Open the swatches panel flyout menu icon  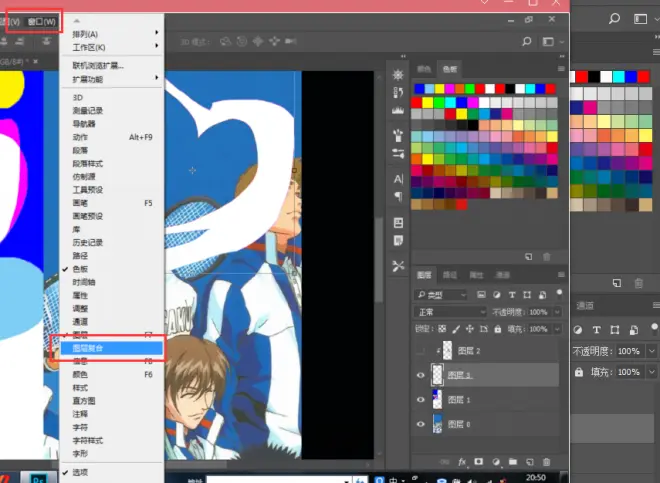[561, 69]
